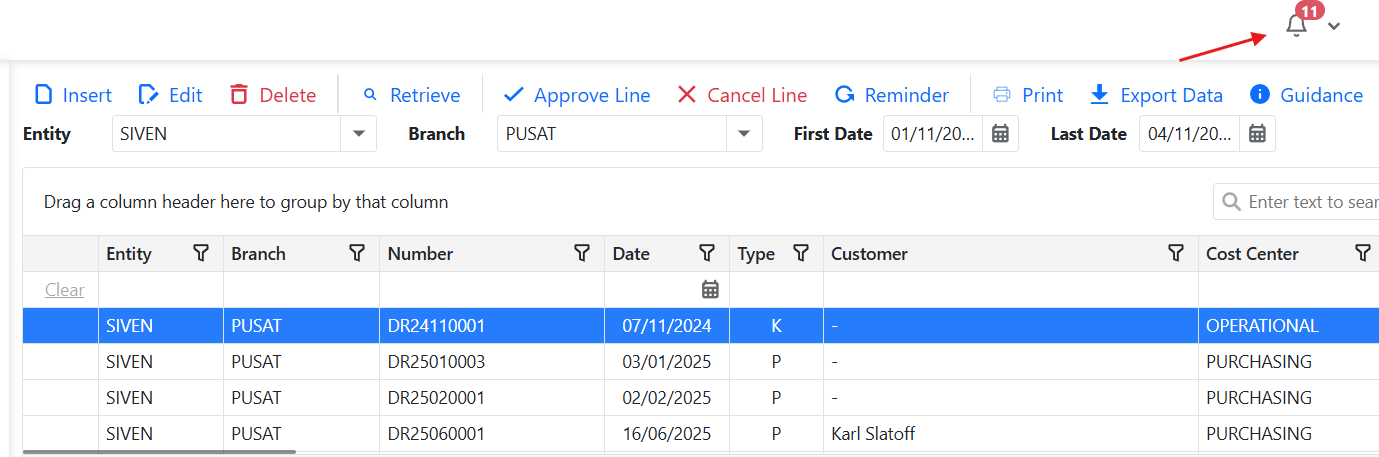
Task: Expand the chevron next to notifications bell
Action: 1333,27
